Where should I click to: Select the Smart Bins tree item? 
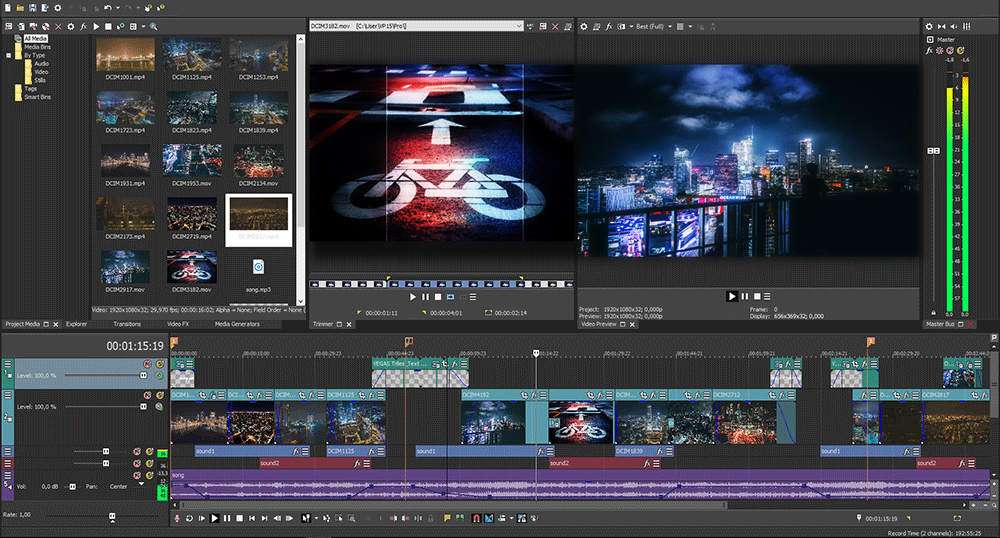37,97
